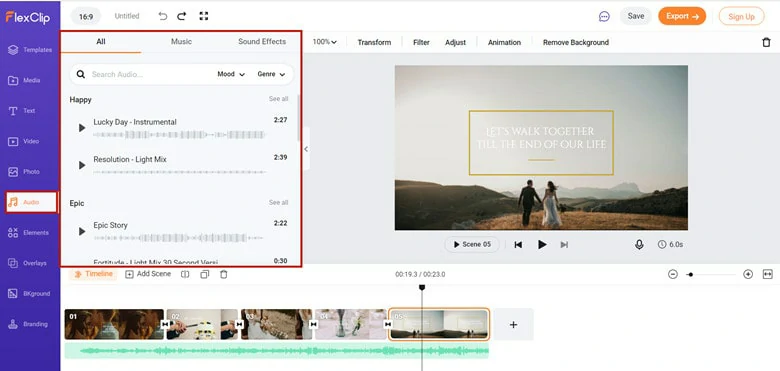The width and height of the screenshot is (780, 371).
Task: Duplicate the scene from timeline toolbar
Action: 204,274
